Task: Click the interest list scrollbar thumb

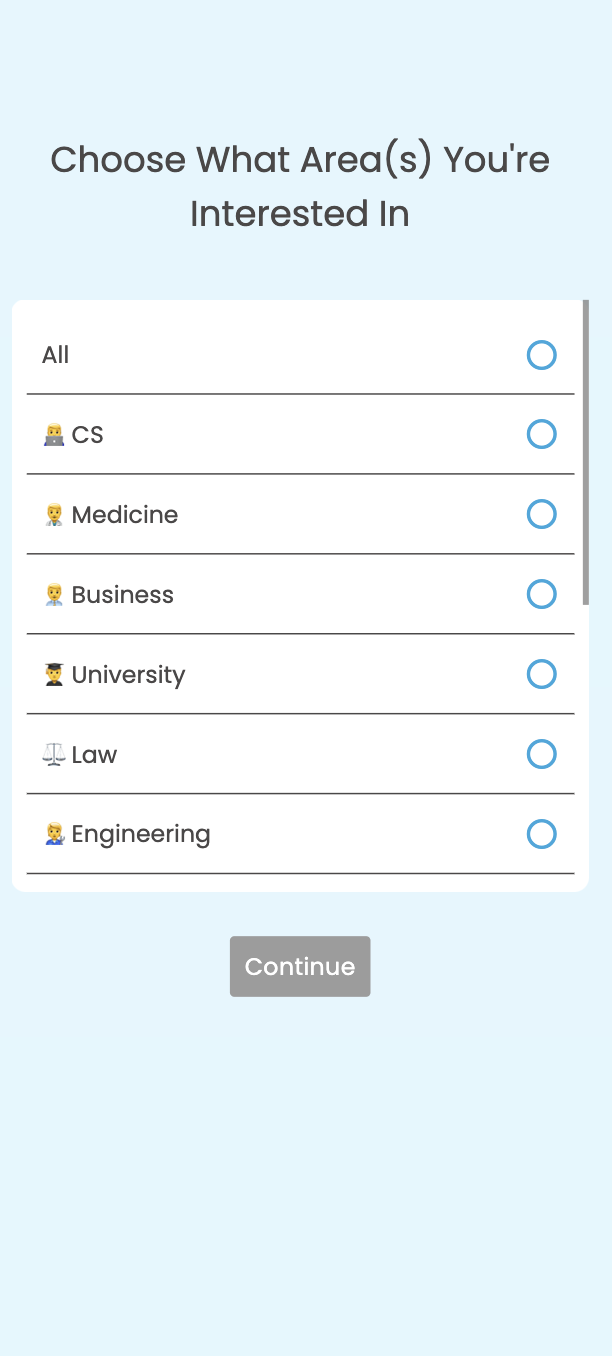Action: click(x=586, y=452)
